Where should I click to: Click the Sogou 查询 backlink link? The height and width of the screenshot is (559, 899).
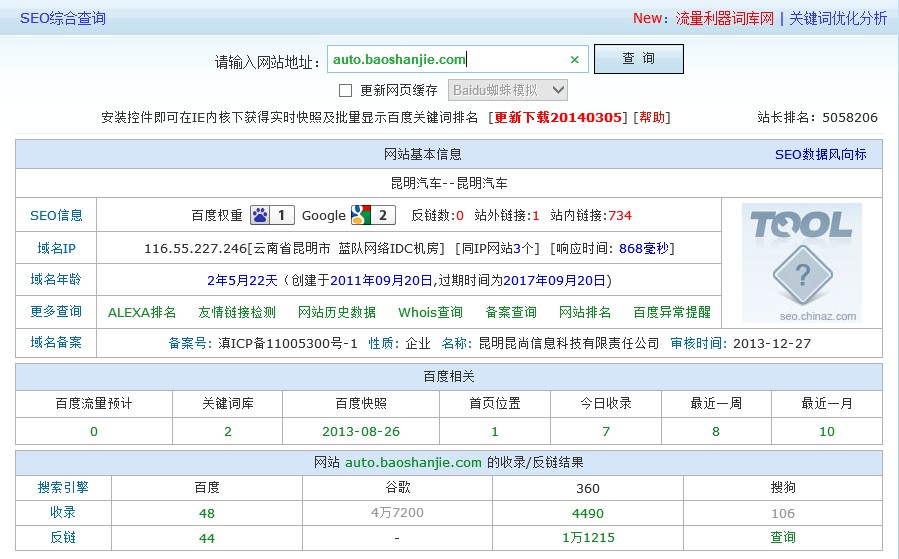tap(783, 538)
